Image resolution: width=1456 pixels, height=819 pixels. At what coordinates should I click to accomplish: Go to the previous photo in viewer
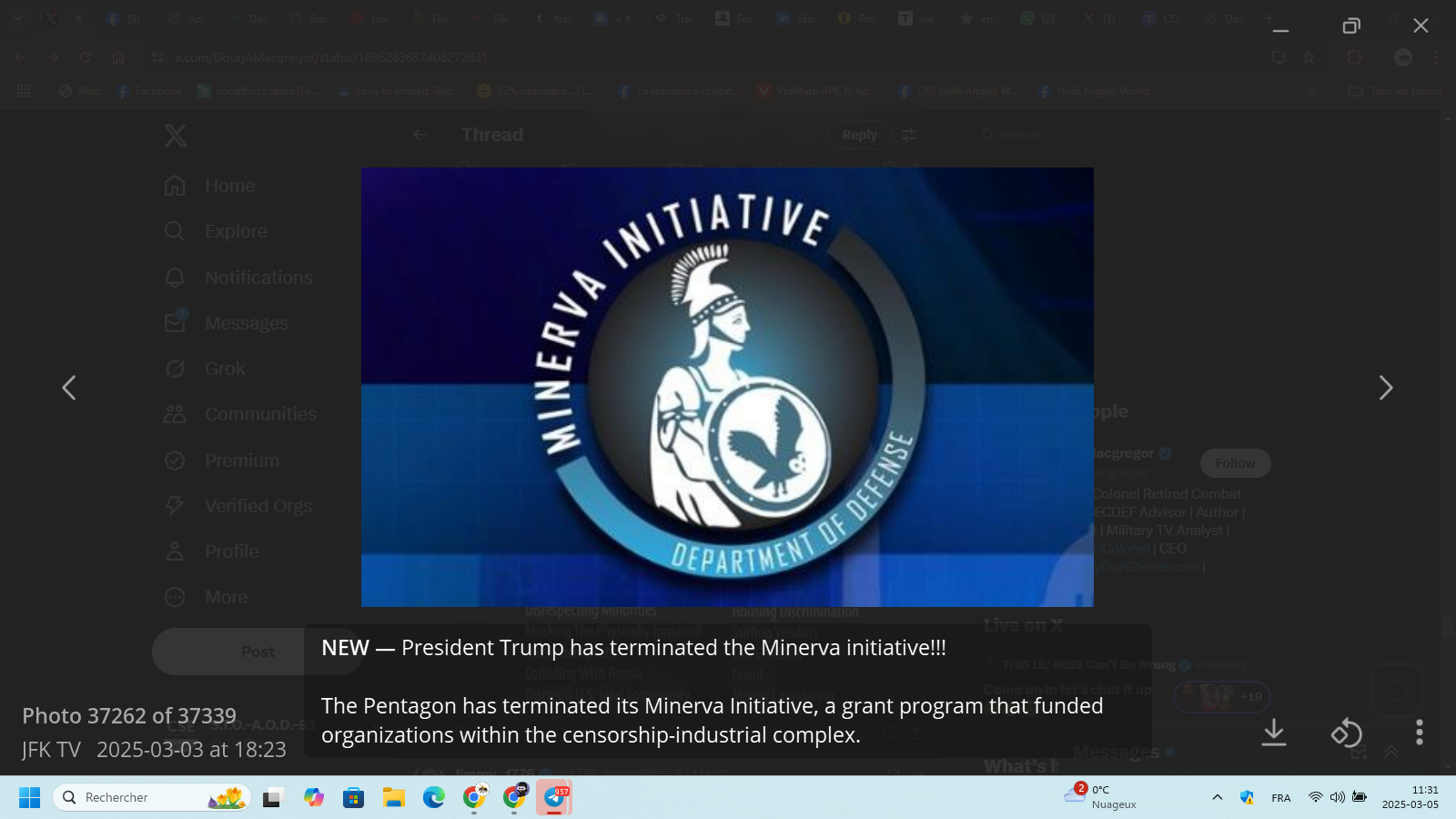point(69,388)
